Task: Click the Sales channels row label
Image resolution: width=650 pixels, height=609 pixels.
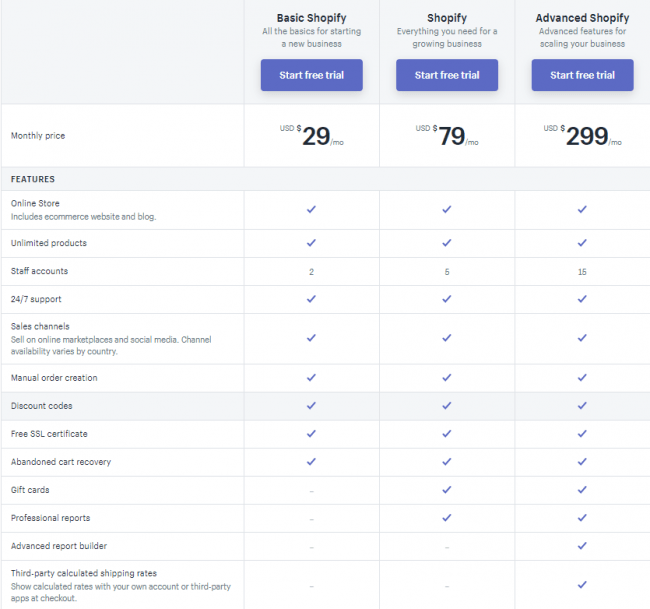Action: (x=40, y=326)
